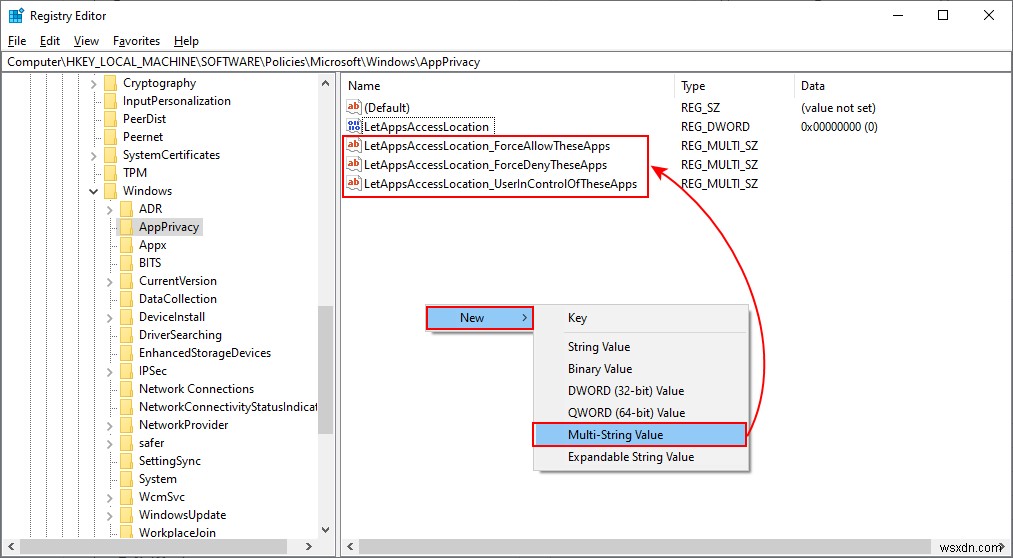Expand the WcmSvc key
This screenshot has height=558, width=1013.
pos(110,497)
